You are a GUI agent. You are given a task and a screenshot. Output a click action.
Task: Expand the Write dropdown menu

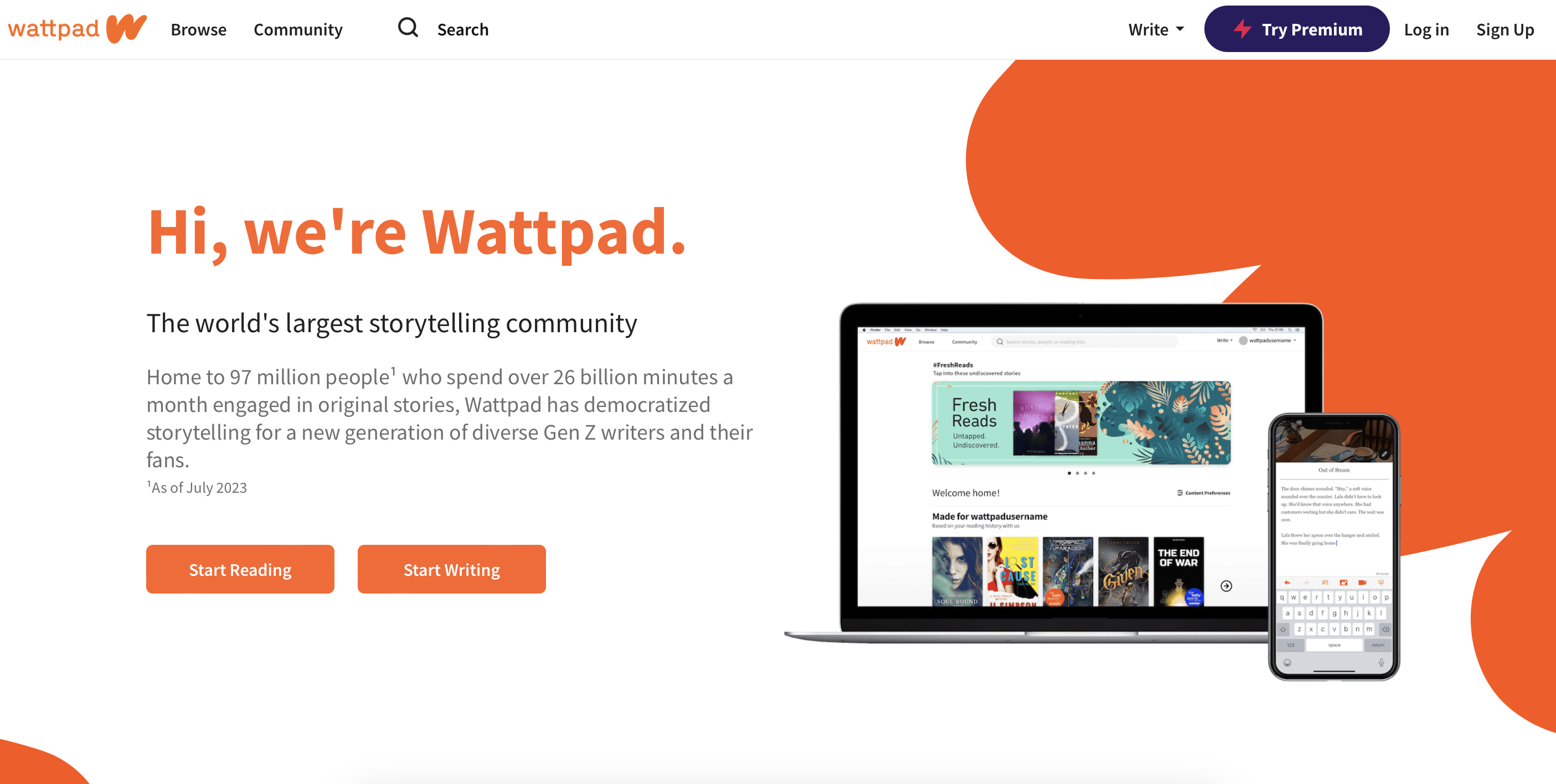pos(1156,29)
